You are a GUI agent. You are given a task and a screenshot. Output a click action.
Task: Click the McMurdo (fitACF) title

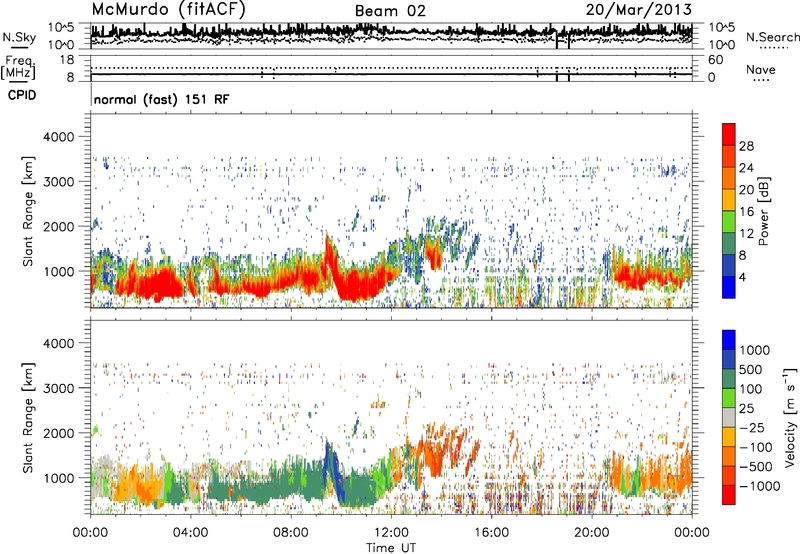(x=168, y=10)
